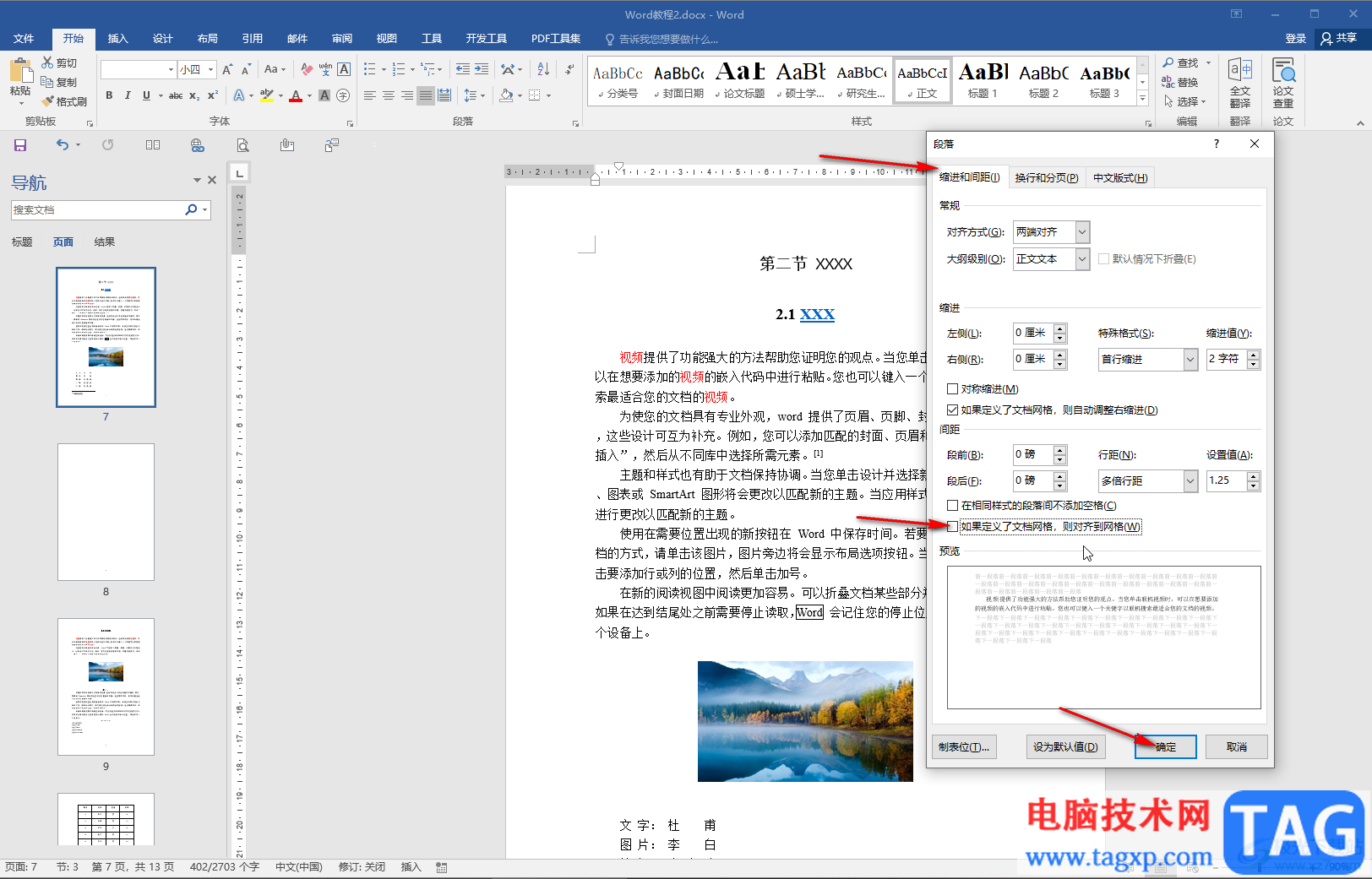This screenshot has width=1372, height=879.
Task: Click the Strikethrough abc icon
Action: 176,95
